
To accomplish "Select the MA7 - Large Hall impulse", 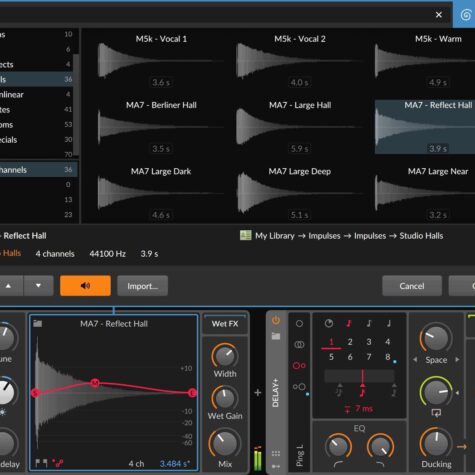I will [299, 127].
